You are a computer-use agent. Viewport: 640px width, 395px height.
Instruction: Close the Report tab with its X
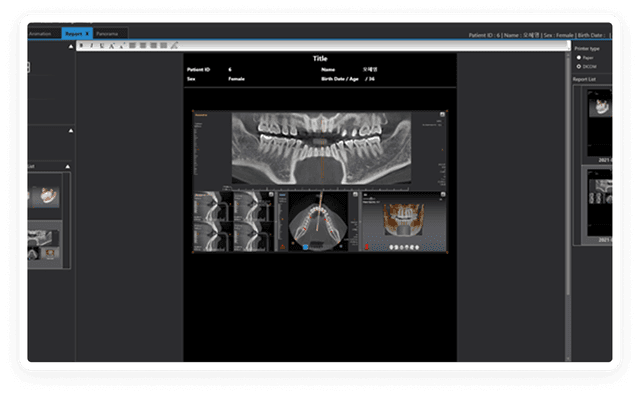click(87, 34)
